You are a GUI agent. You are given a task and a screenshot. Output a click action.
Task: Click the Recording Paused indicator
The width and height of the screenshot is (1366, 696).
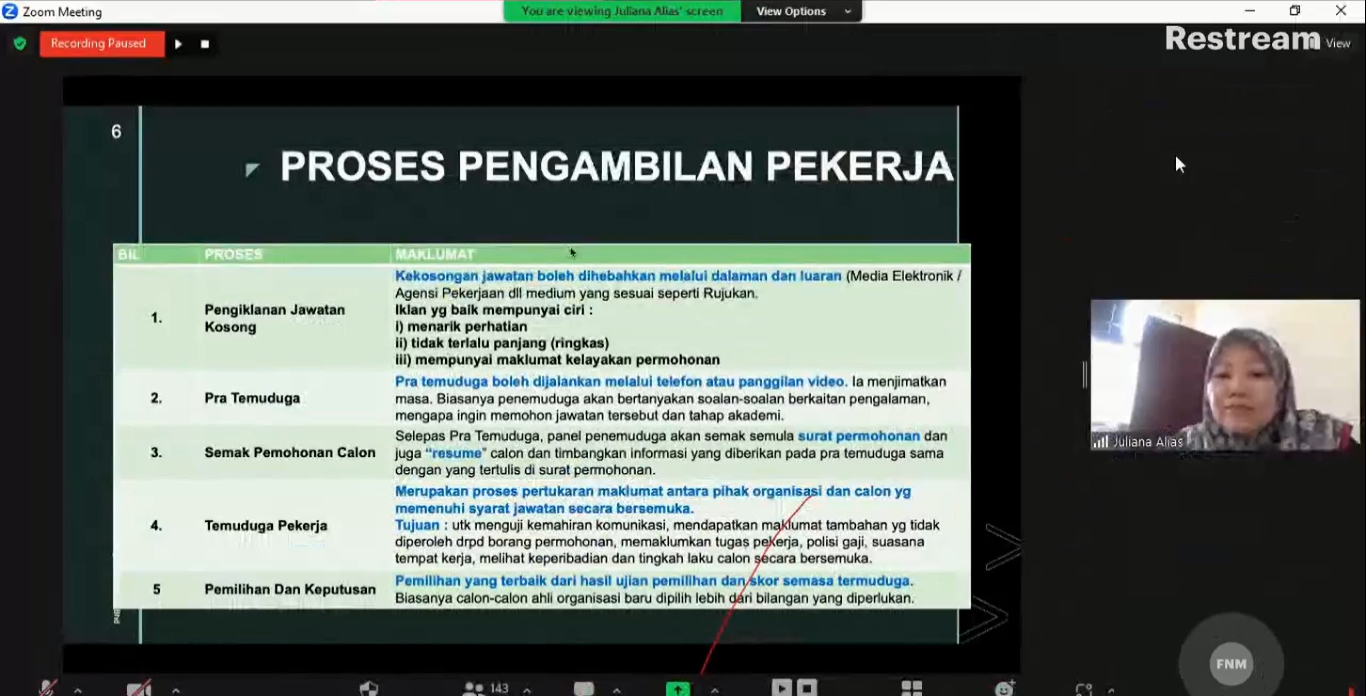(101, 44)
